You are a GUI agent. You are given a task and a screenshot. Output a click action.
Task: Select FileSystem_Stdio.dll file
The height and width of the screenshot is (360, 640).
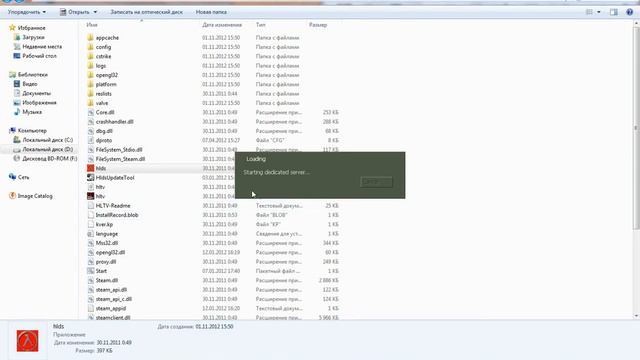(119, 150)
